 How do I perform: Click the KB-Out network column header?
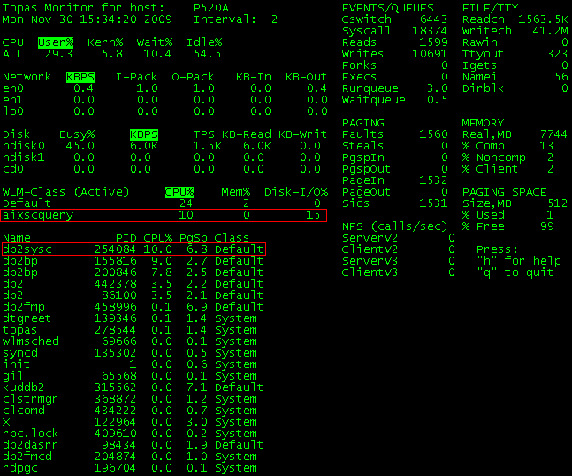pyautogui.click(x=306, y=77)
